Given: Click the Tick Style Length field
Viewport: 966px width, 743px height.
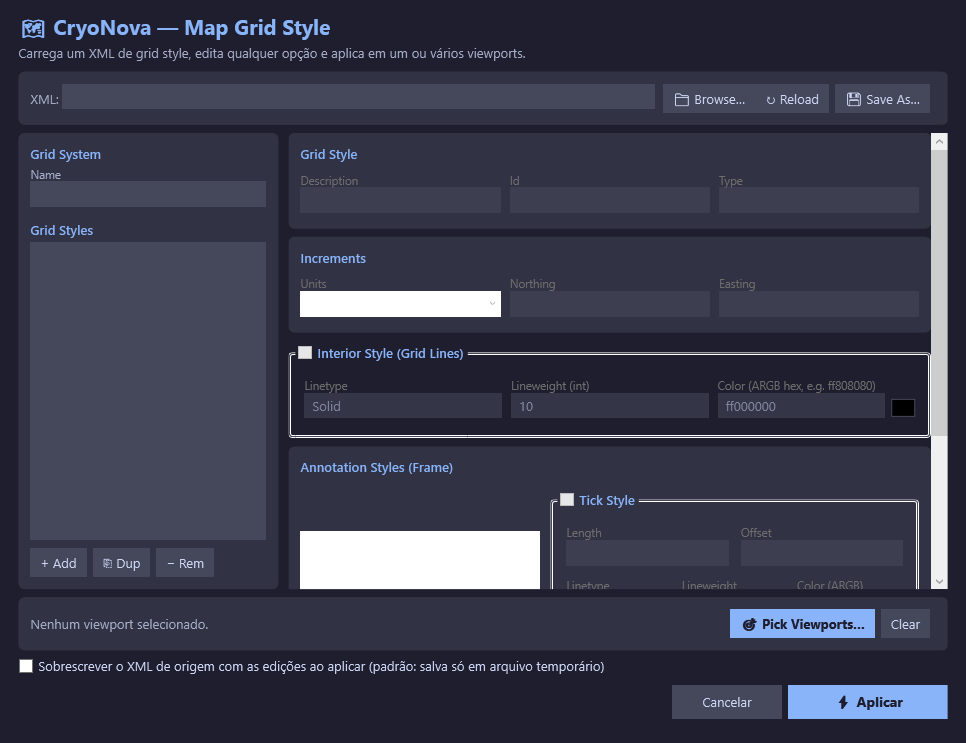Looking at the screenshot, I should click(x=647, y=553).
